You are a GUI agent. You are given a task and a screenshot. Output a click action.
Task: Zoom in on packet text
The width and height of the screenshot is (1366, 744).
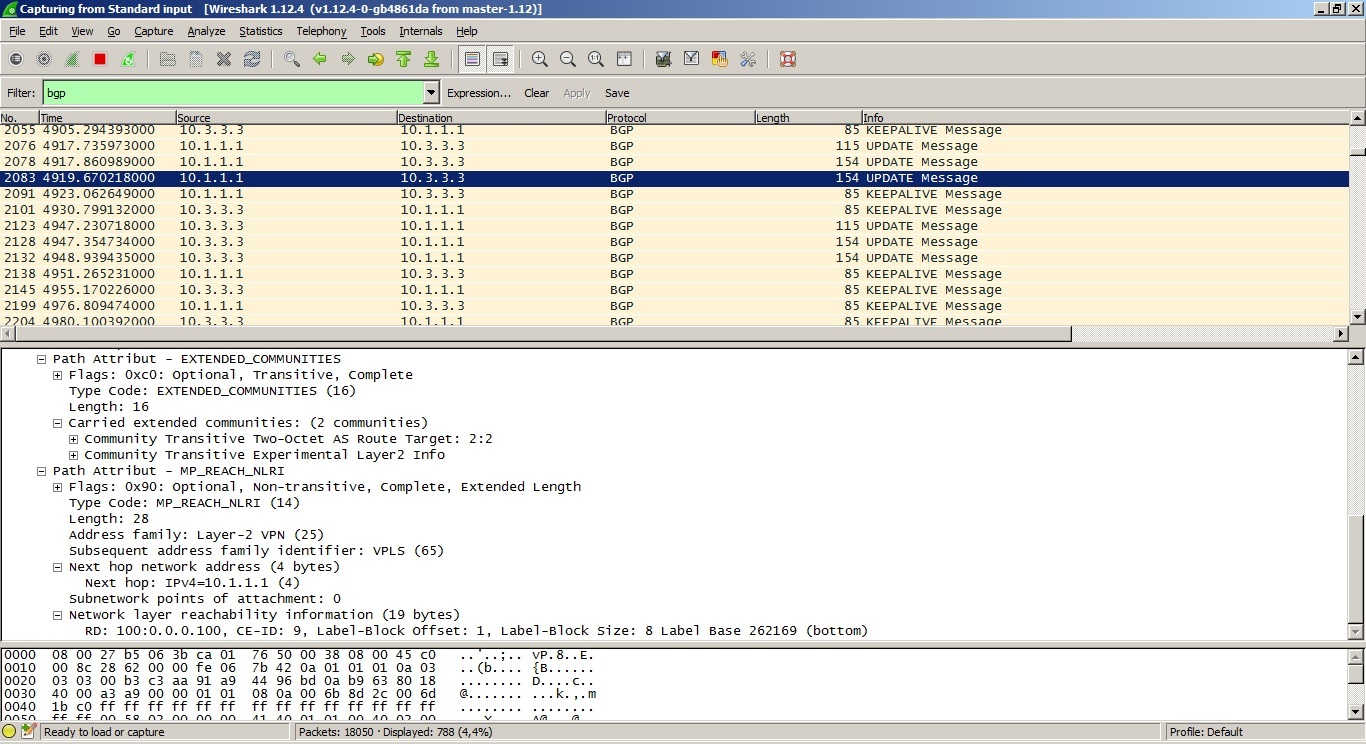[540, 60]
